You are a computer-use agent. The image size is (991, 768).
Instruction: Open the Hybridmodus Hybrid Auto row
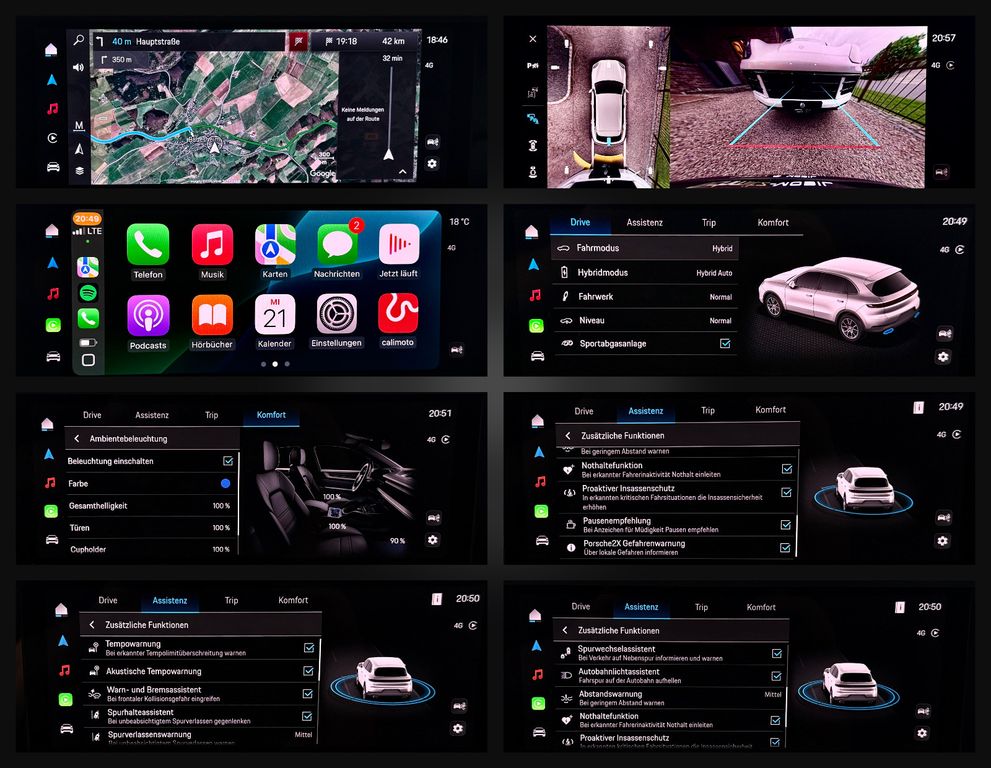(645, 272)
